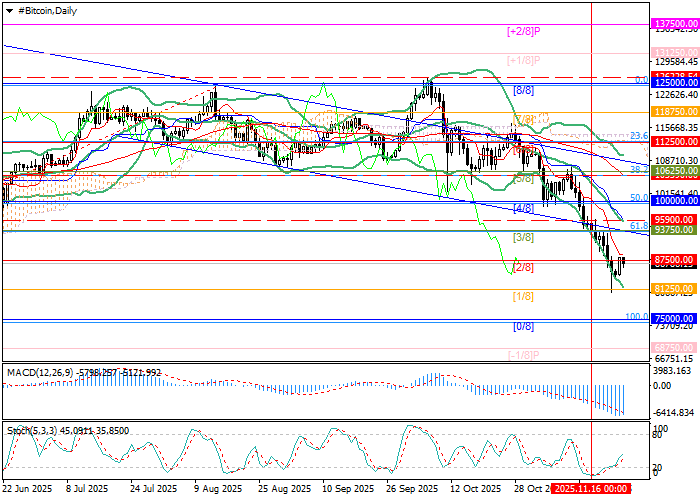Viewport: 700px width, 500px height.
Task: Select the 118750.00 orange price tag
Action: pyautogui.click(x=674, y=113)
